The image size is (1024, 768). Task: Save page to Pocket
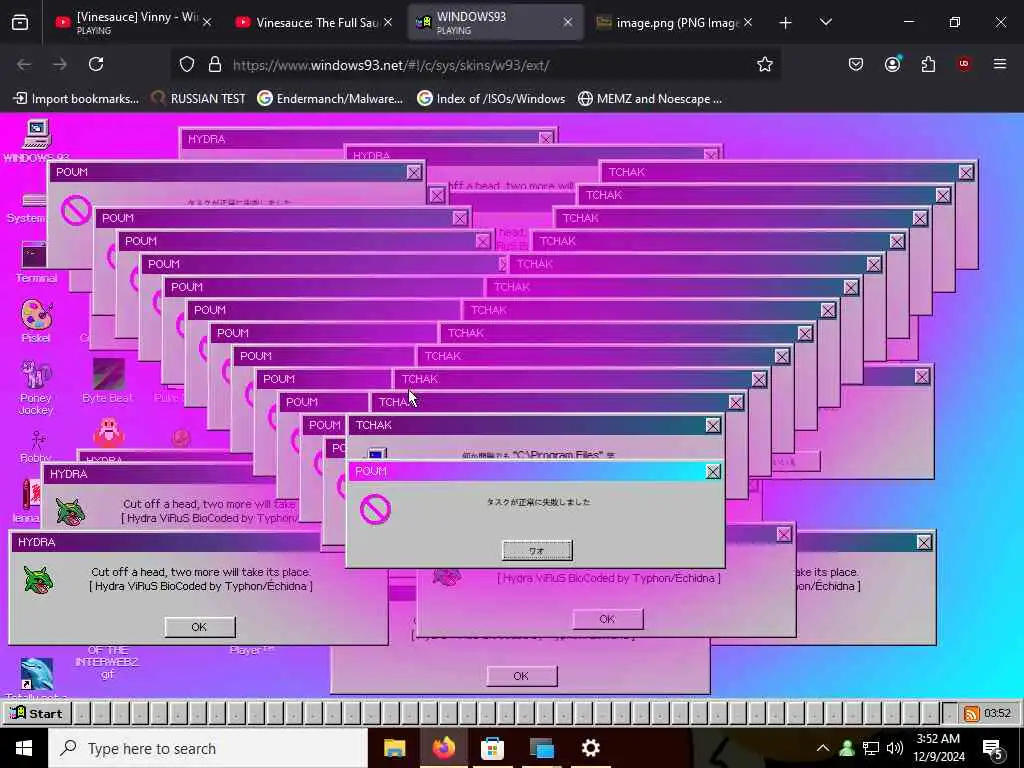(x=856, y=64)
